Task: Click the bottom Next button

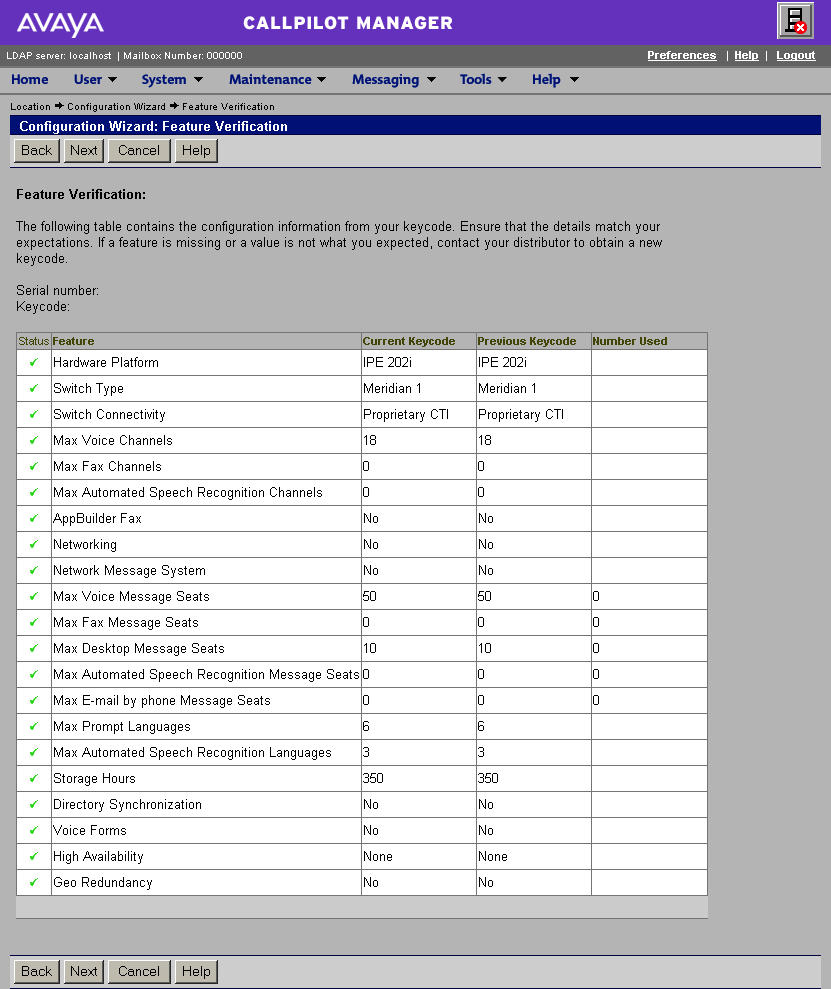Action: (84, 971)
